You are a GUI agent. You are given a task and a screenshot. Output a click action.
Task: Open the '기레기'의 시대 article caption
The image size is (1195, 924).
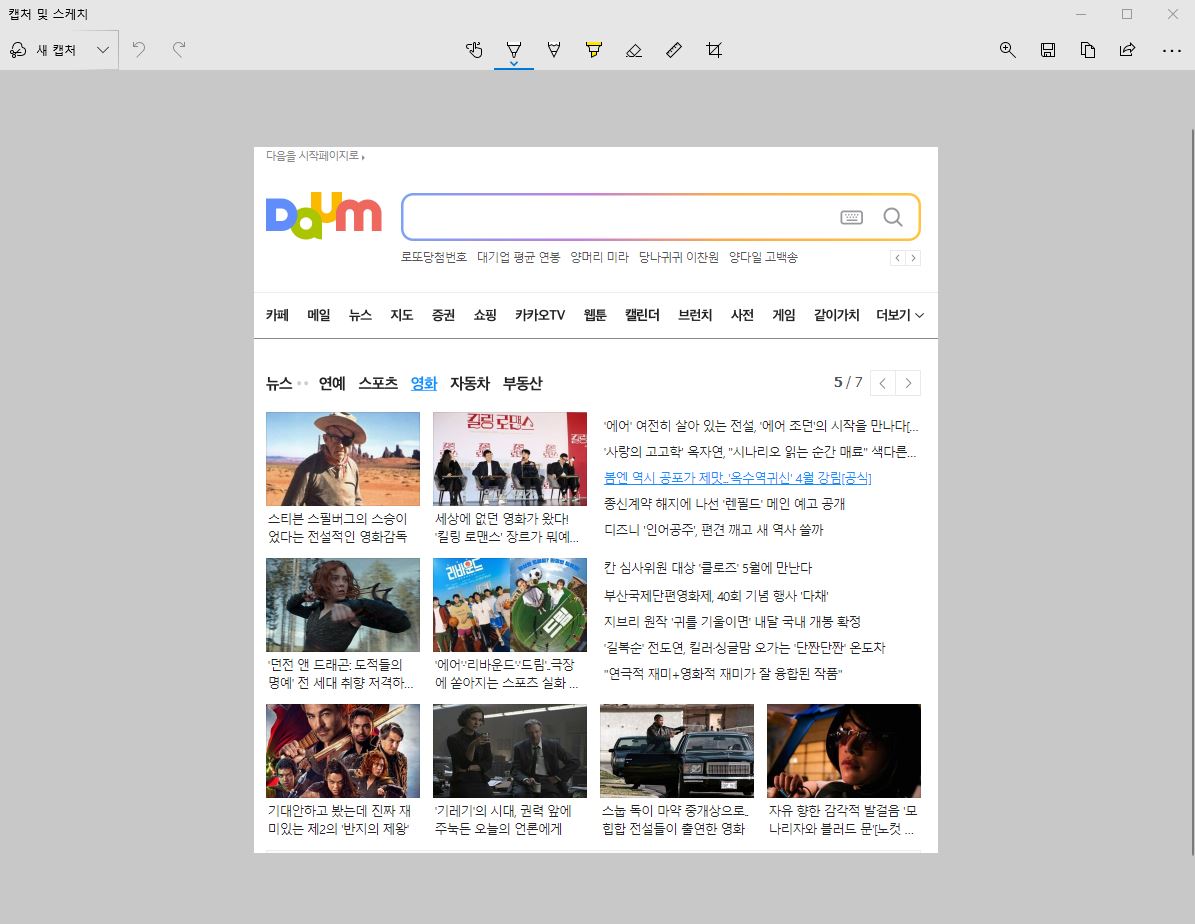click(503, 820)
